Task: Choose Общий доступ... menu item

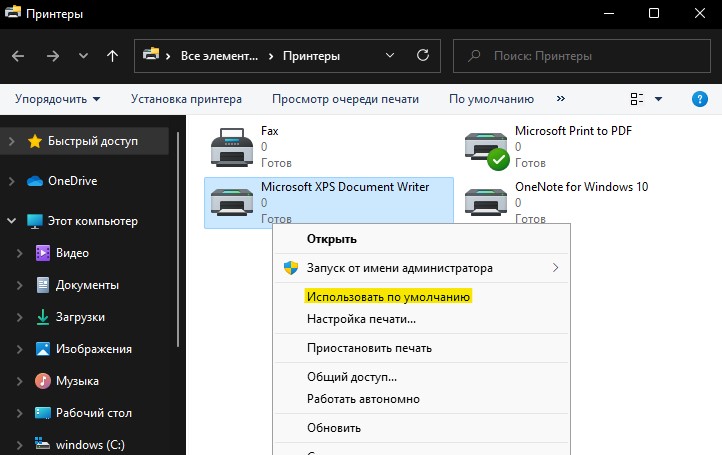Action: tap(421, 377)
